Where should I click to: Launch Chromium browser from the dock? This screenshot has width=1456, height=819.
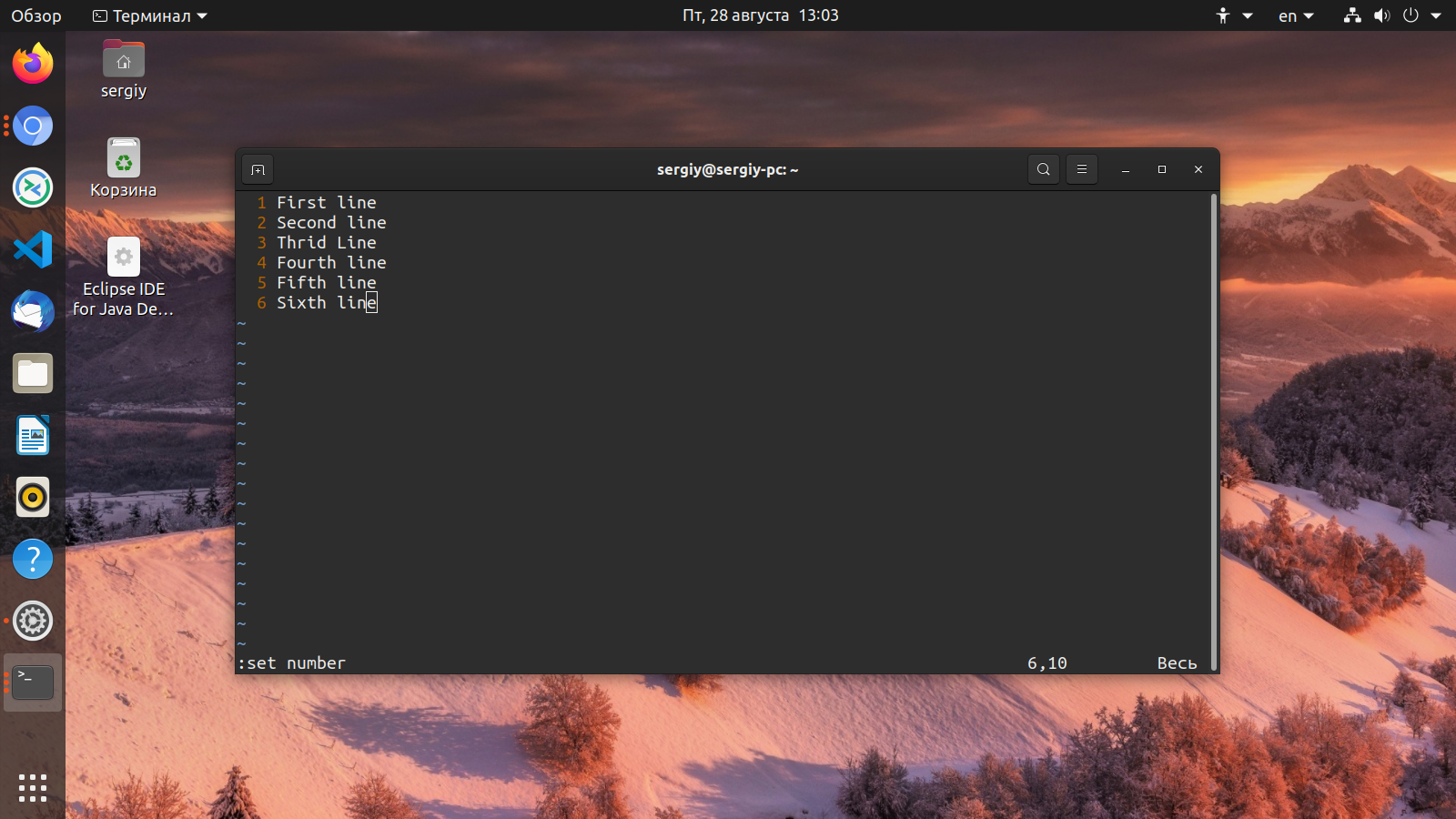(x=33, y=126)
